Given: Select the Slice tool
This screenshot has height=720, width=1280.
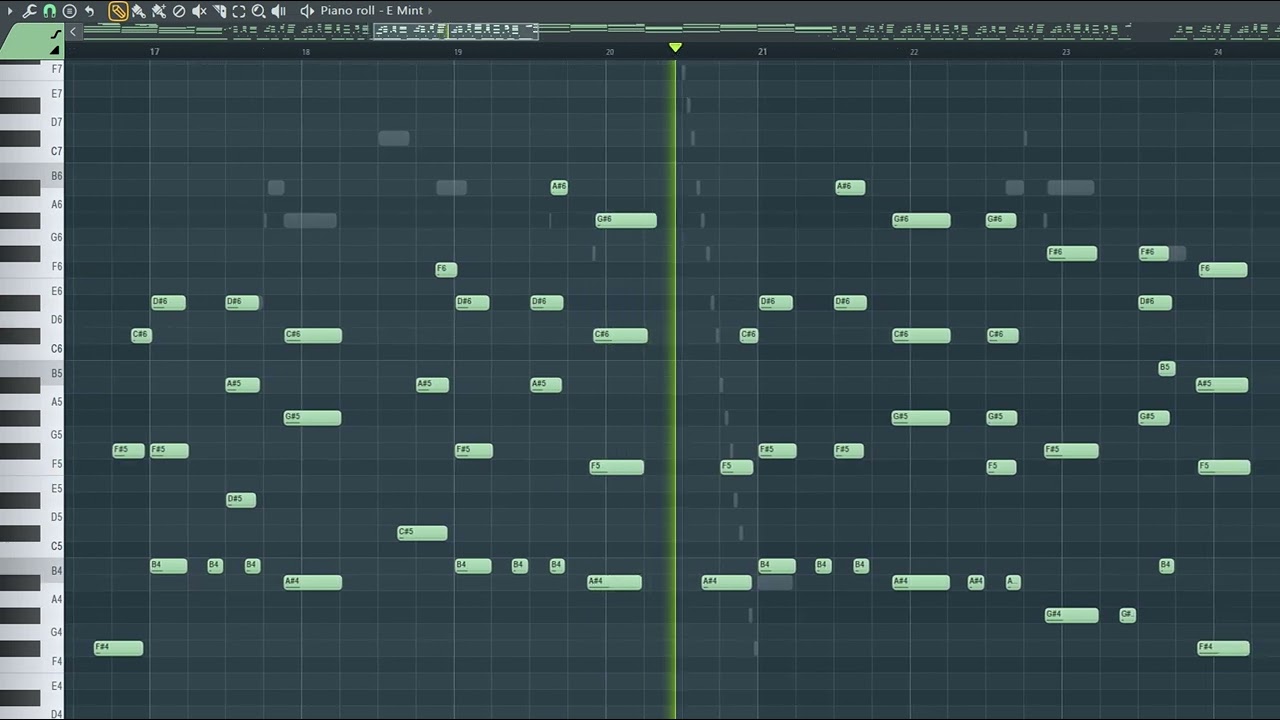Looking at the screenshot, I should pos(219,11).
